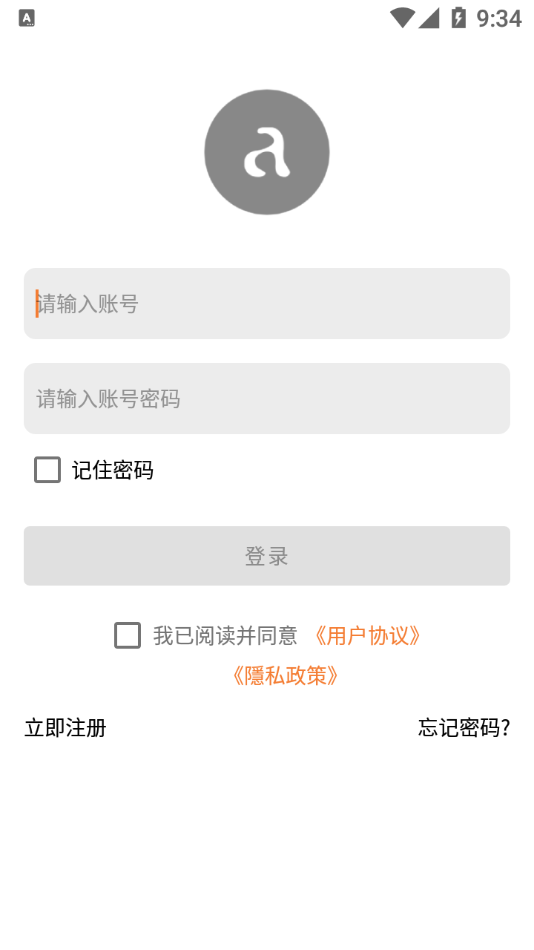
Task: Tap 立即注册 to register
Action: tap(65, 728)
